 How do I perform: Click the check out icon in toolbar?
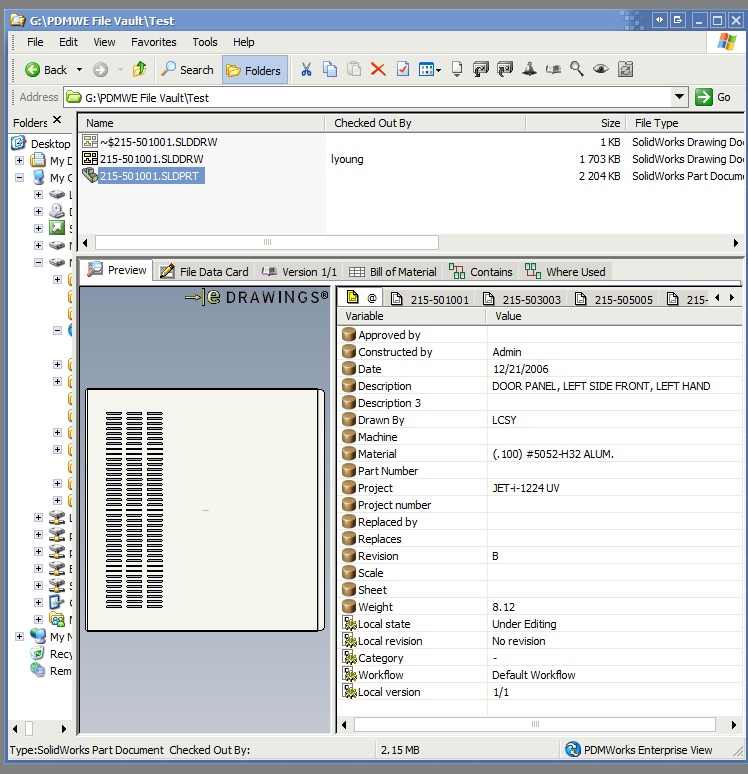point(480,69)
